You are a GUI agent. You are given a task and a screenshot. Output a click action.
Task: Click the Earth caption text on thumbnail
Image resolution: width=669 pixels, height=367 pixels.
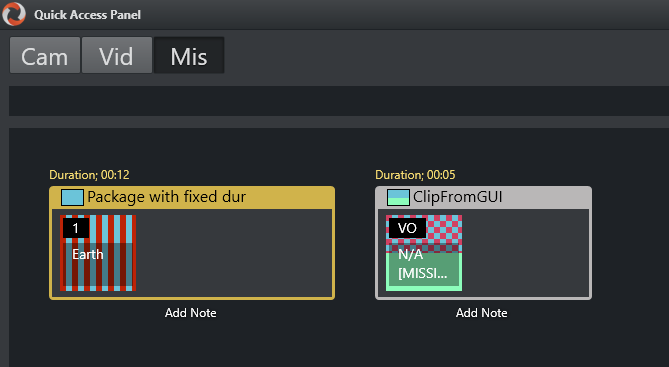pyautogui.click(x=87, y=254)
